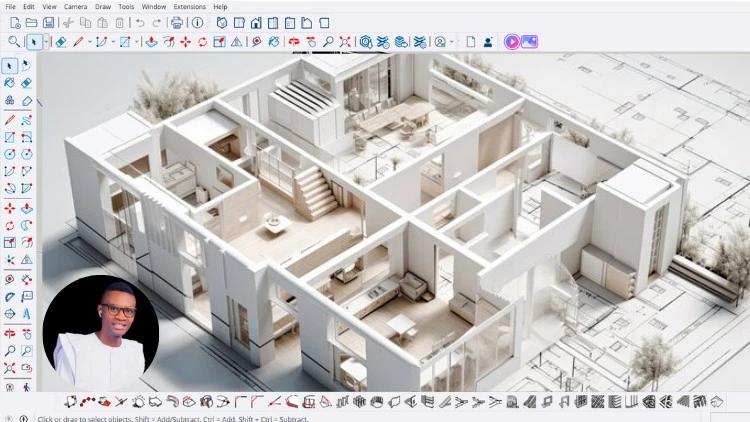Image resolution: width=750 pixels, height=422 pixels.
Task: Select the Polygon tool in left toolbar
Action: [x=26, y=154]
